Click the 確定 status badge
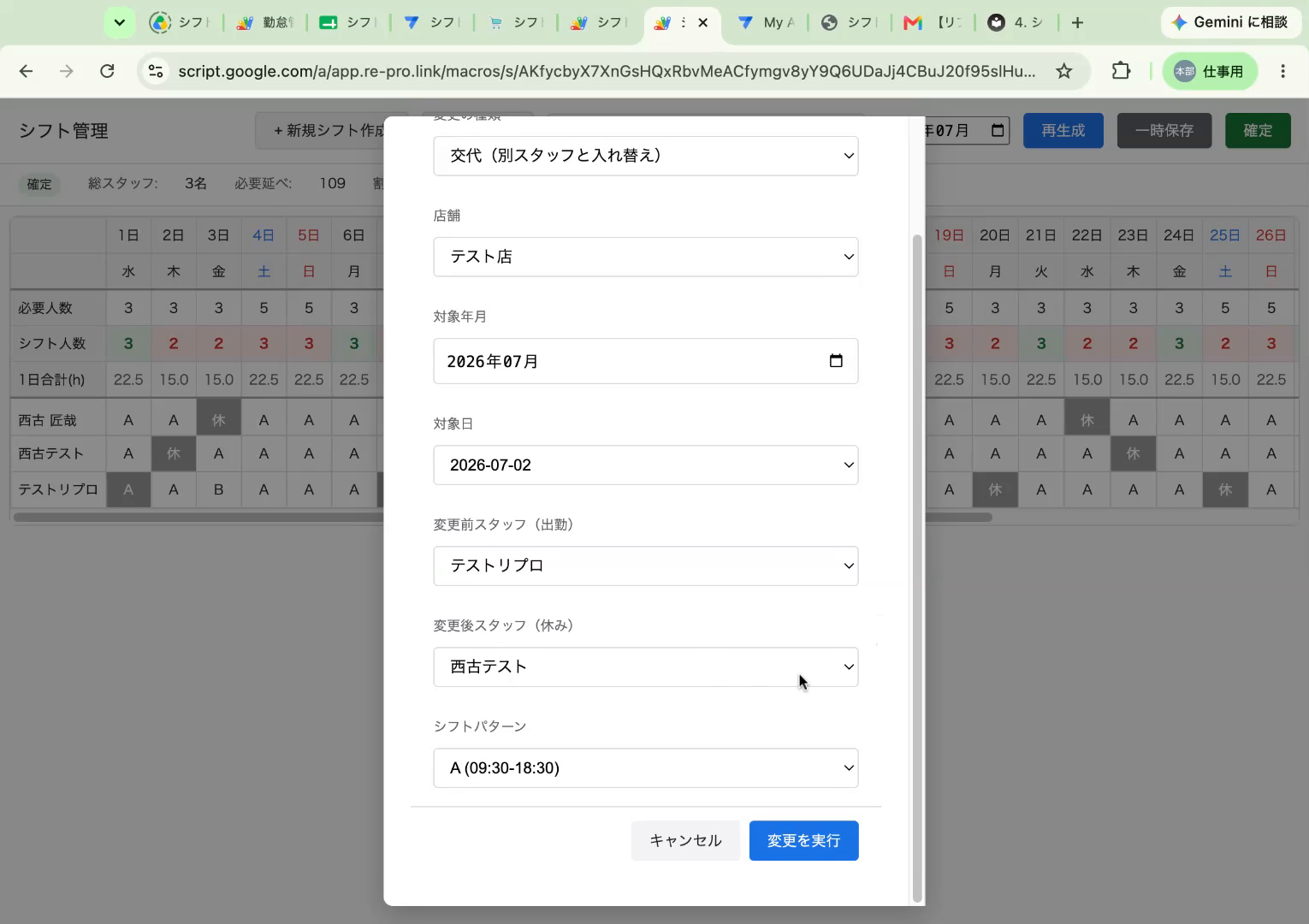Viewport: 1309px width, 924px height. [39, 184]
